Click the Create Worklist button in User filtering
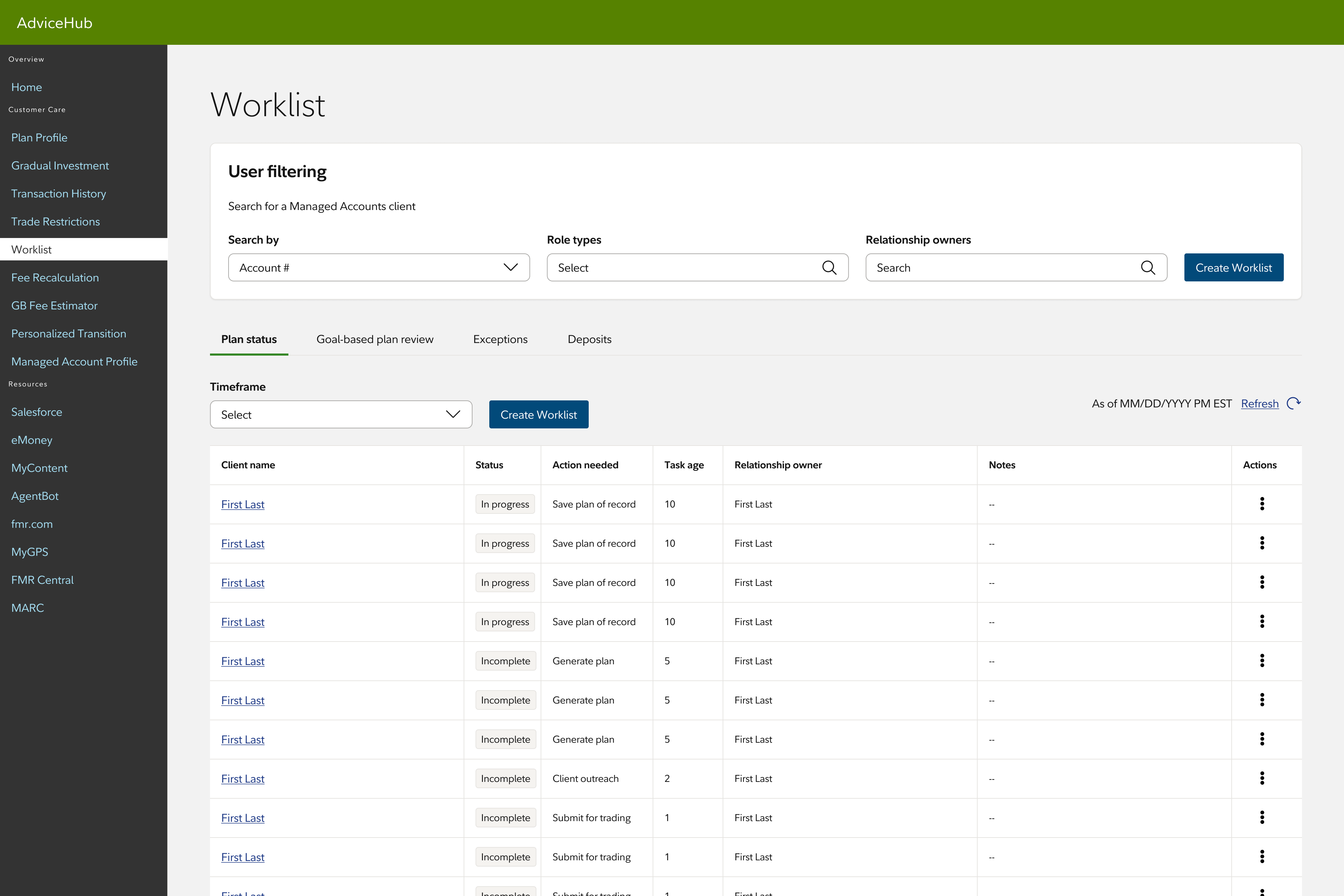Viewport: 1344px width, 896px height. point(1234,267)
